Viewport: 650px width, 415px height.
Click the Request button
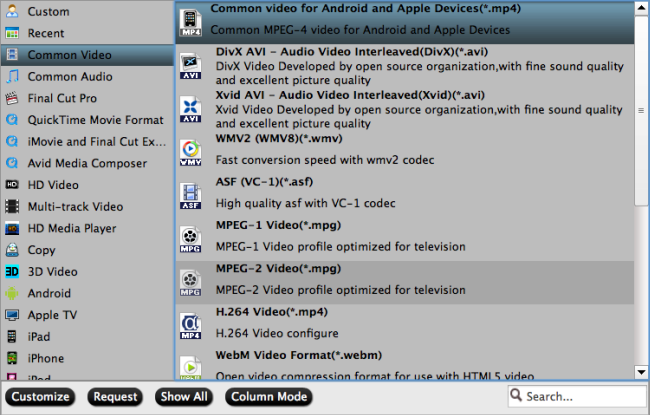[115, 397]
